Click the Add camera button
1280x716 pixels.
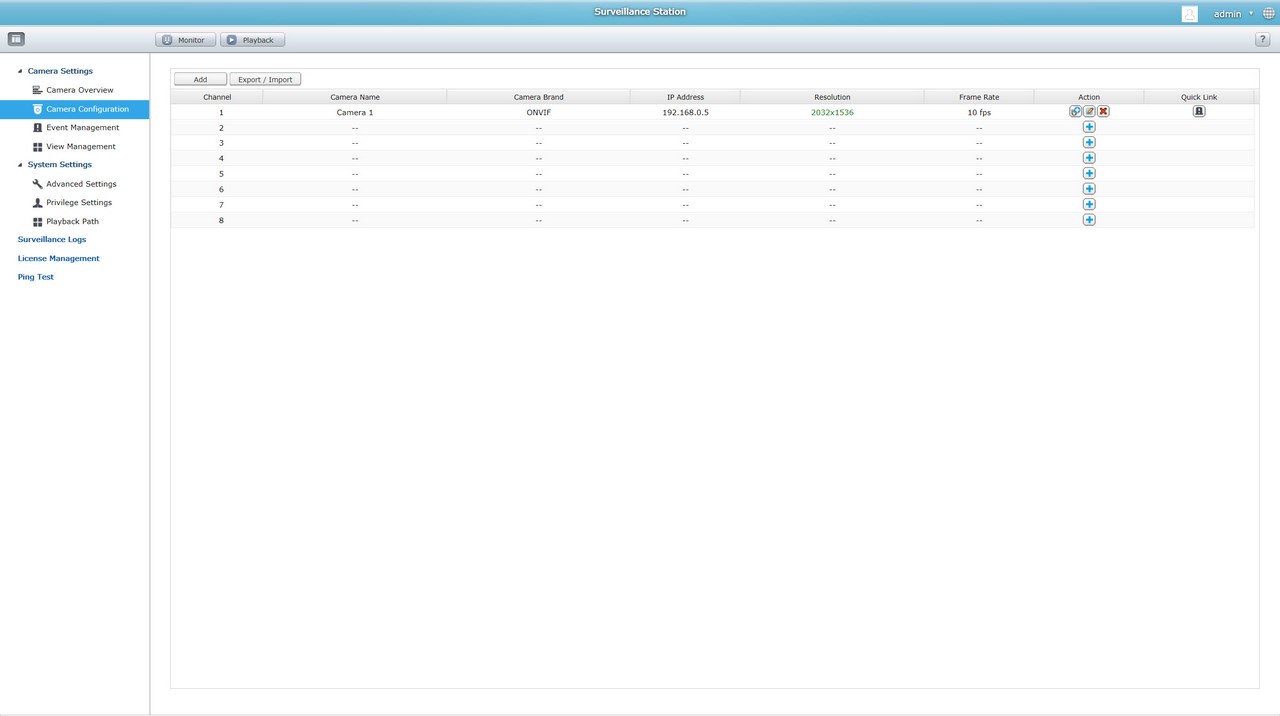coord(200,79)
